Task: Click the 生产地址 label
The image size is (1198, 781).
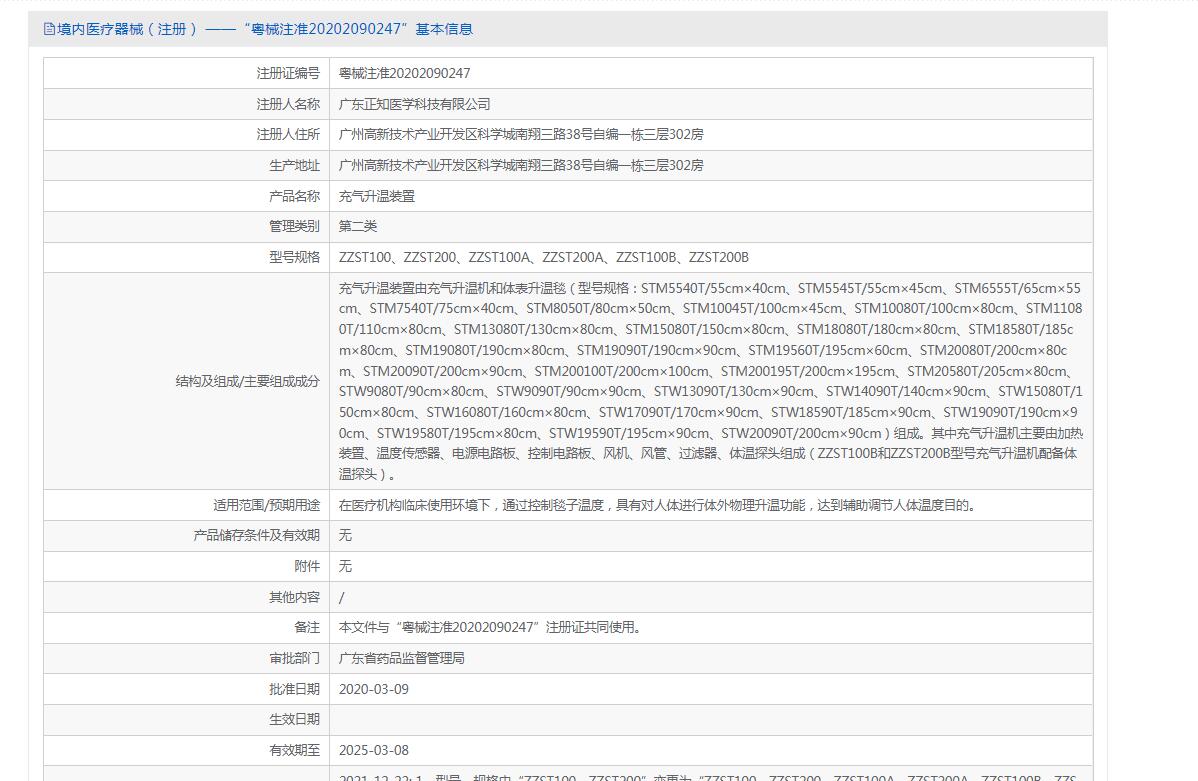Action: (294, 165)
